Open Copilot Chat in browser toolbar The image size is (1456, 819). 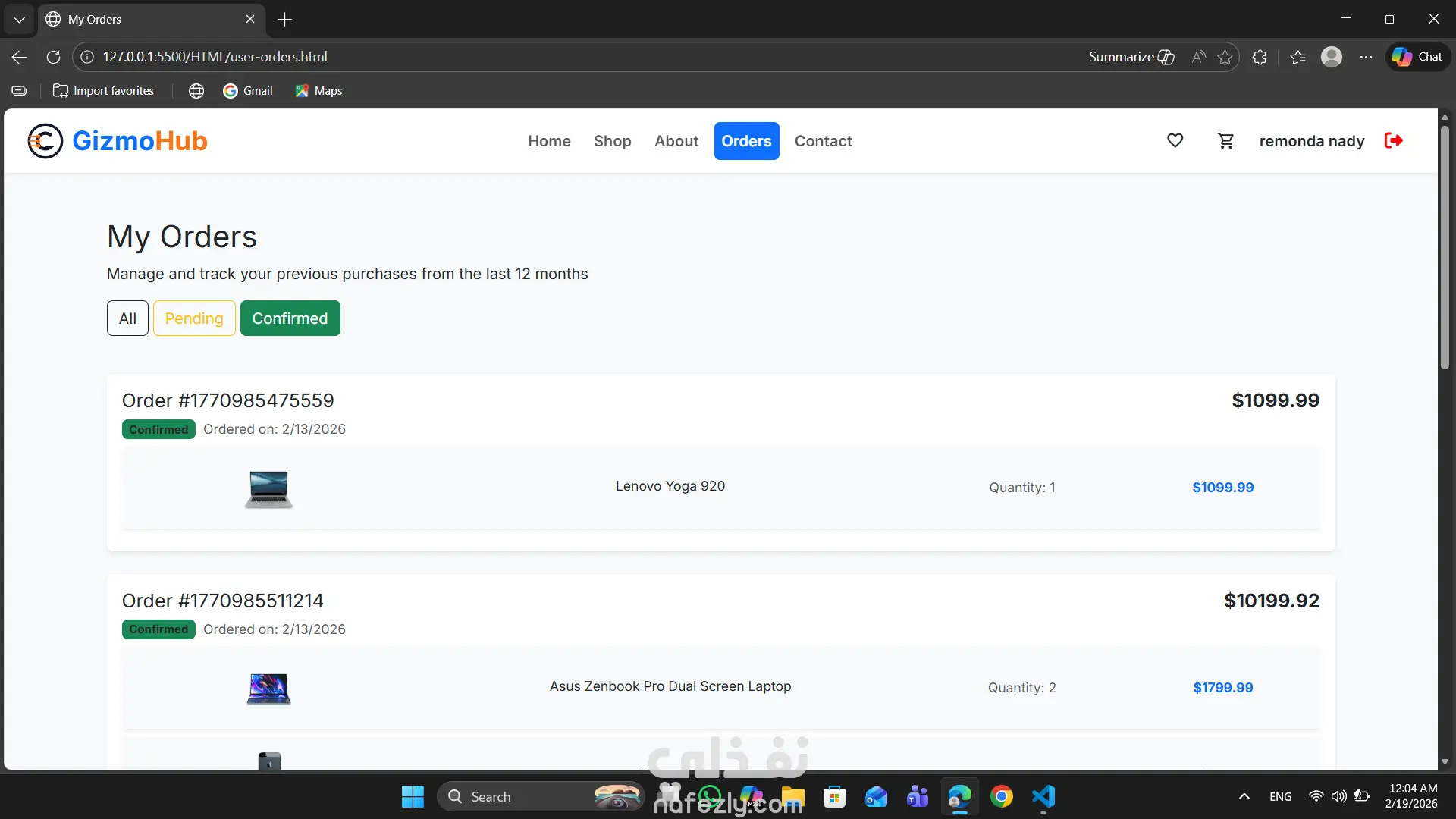coord(1417,57)
